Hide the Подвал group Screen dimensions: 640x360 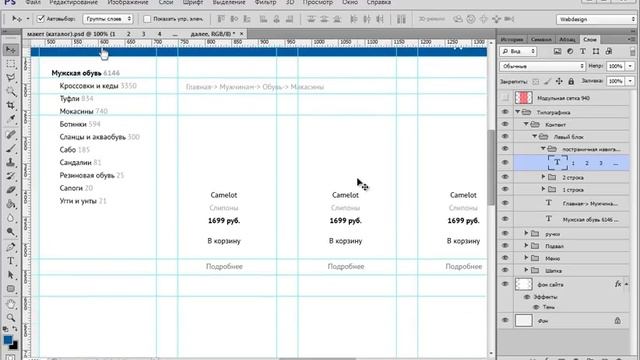click(505, 246)
